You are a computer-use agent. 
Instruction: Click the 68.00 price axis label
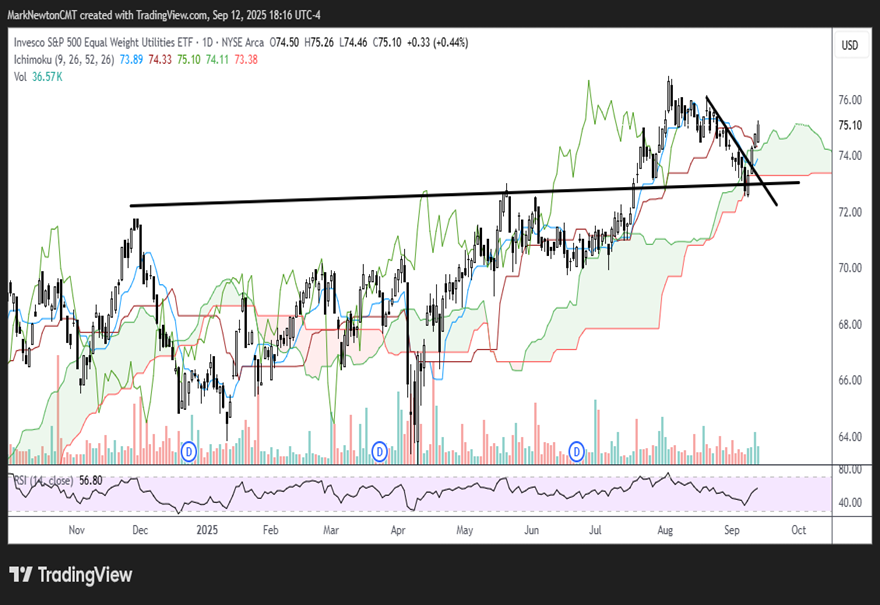pyautogui.click(x=850, y=324)
